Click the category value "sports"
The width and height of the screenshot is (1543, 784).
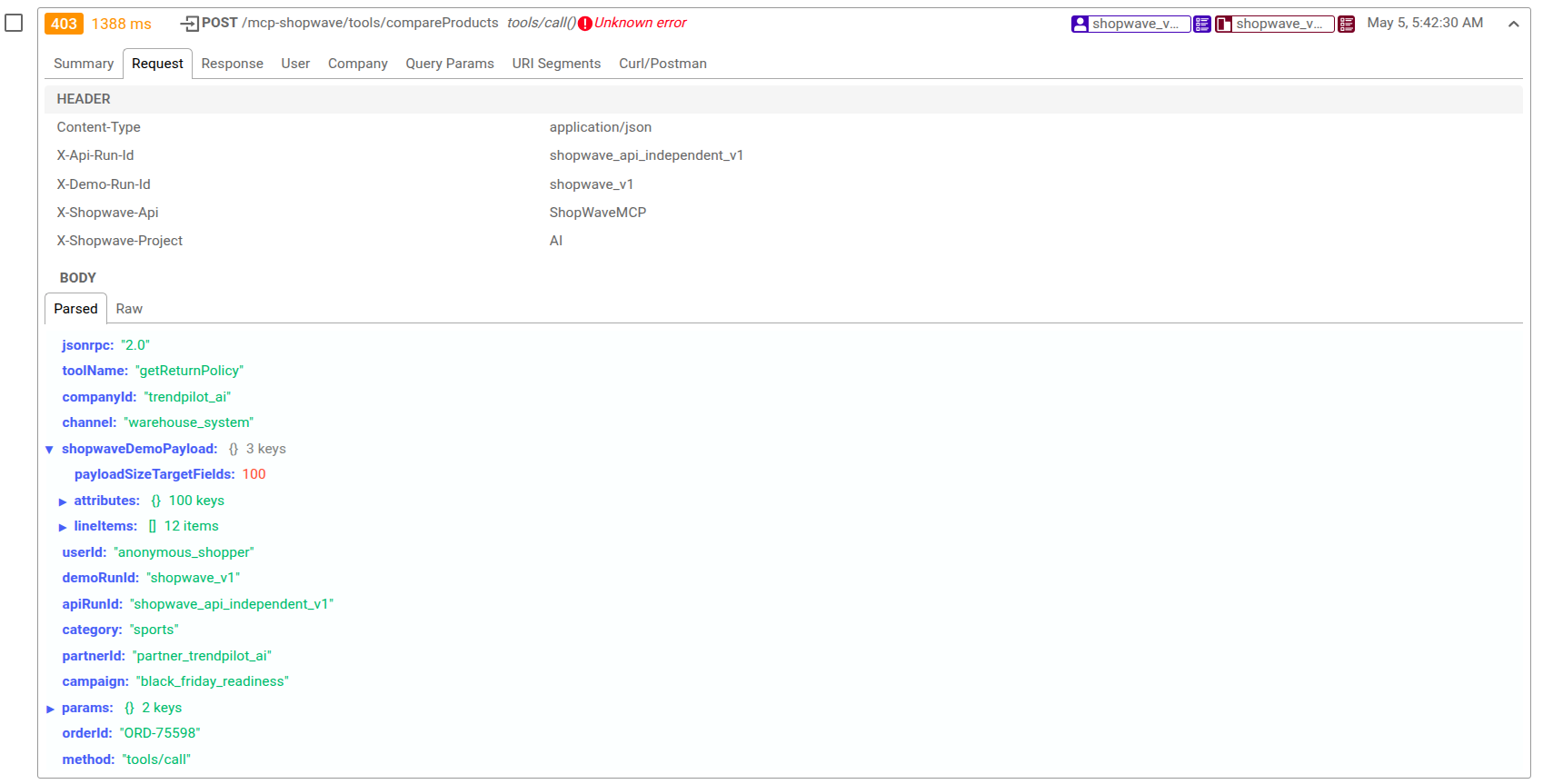pyautogui.click(x=154, y=630)
